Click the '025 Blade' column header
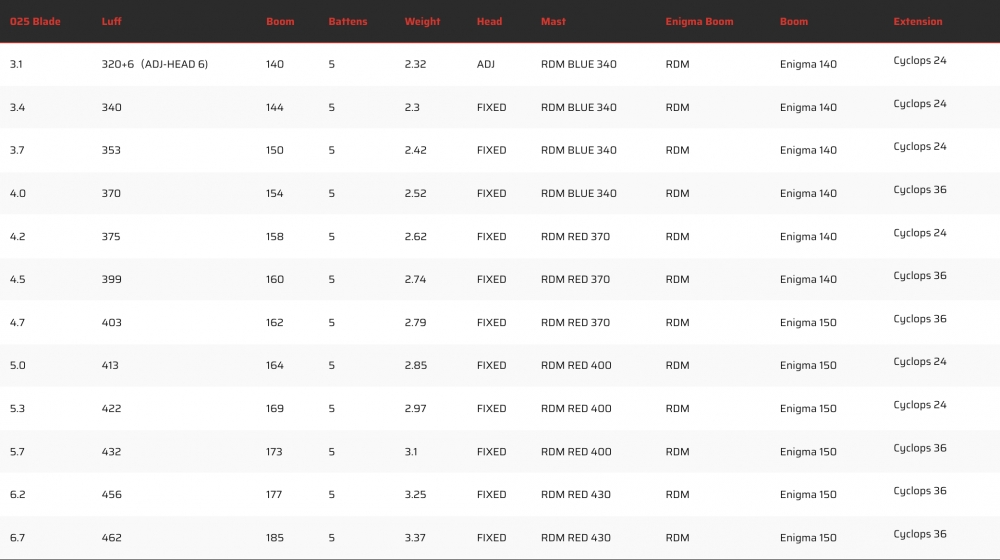 click(35, 21)
